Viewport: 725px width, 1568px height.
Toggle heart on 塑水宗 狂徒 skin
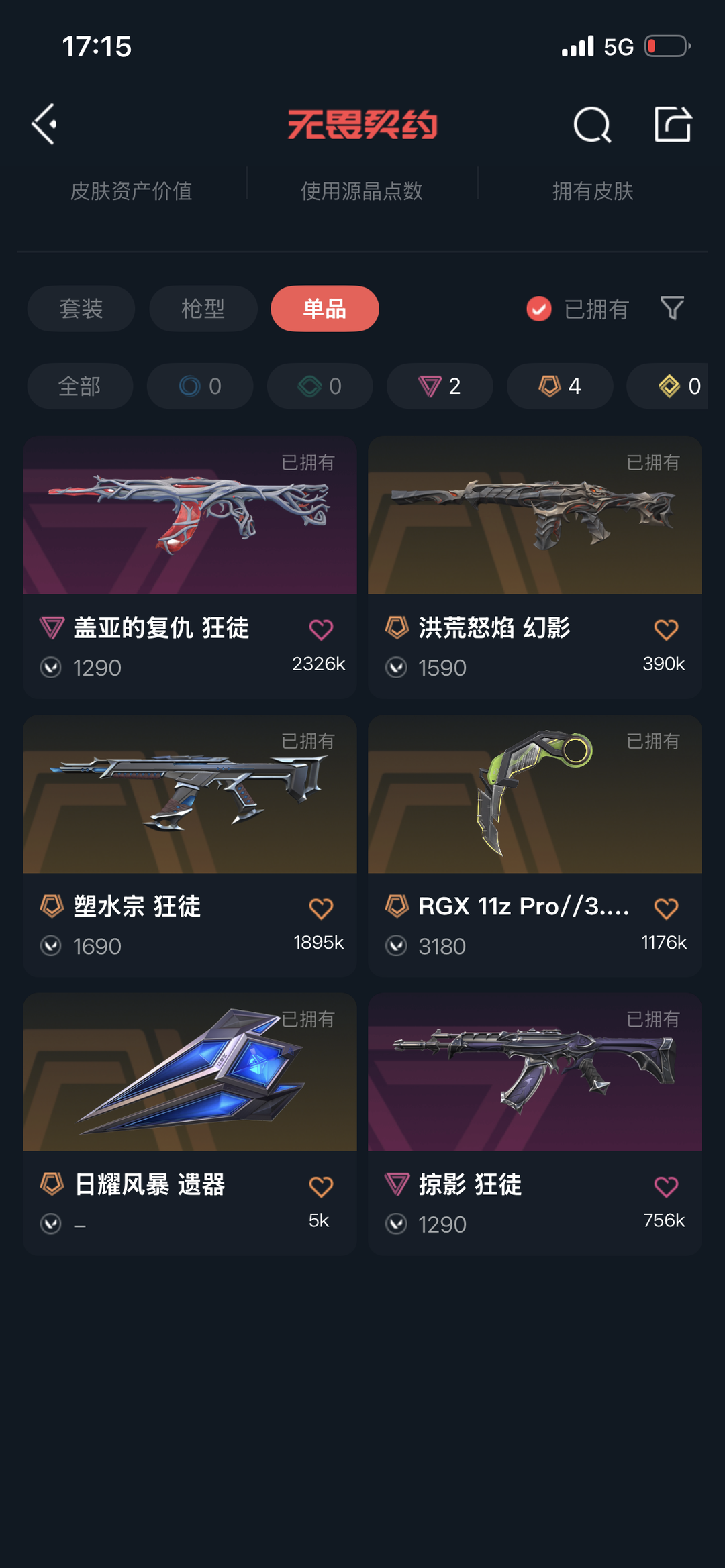[321, 908]
